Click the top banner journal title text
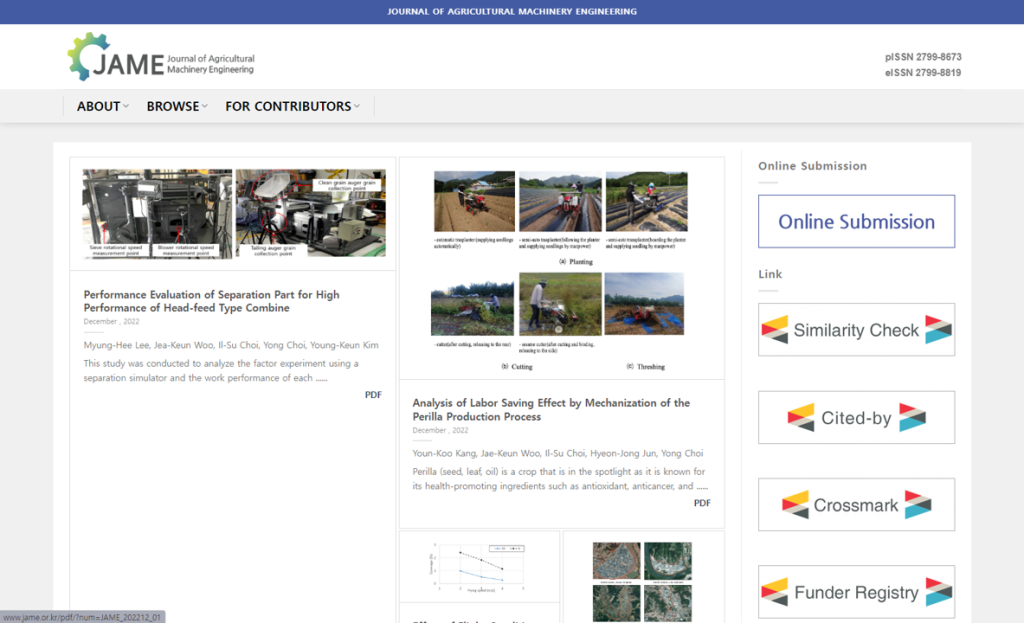 click(512, 12)
